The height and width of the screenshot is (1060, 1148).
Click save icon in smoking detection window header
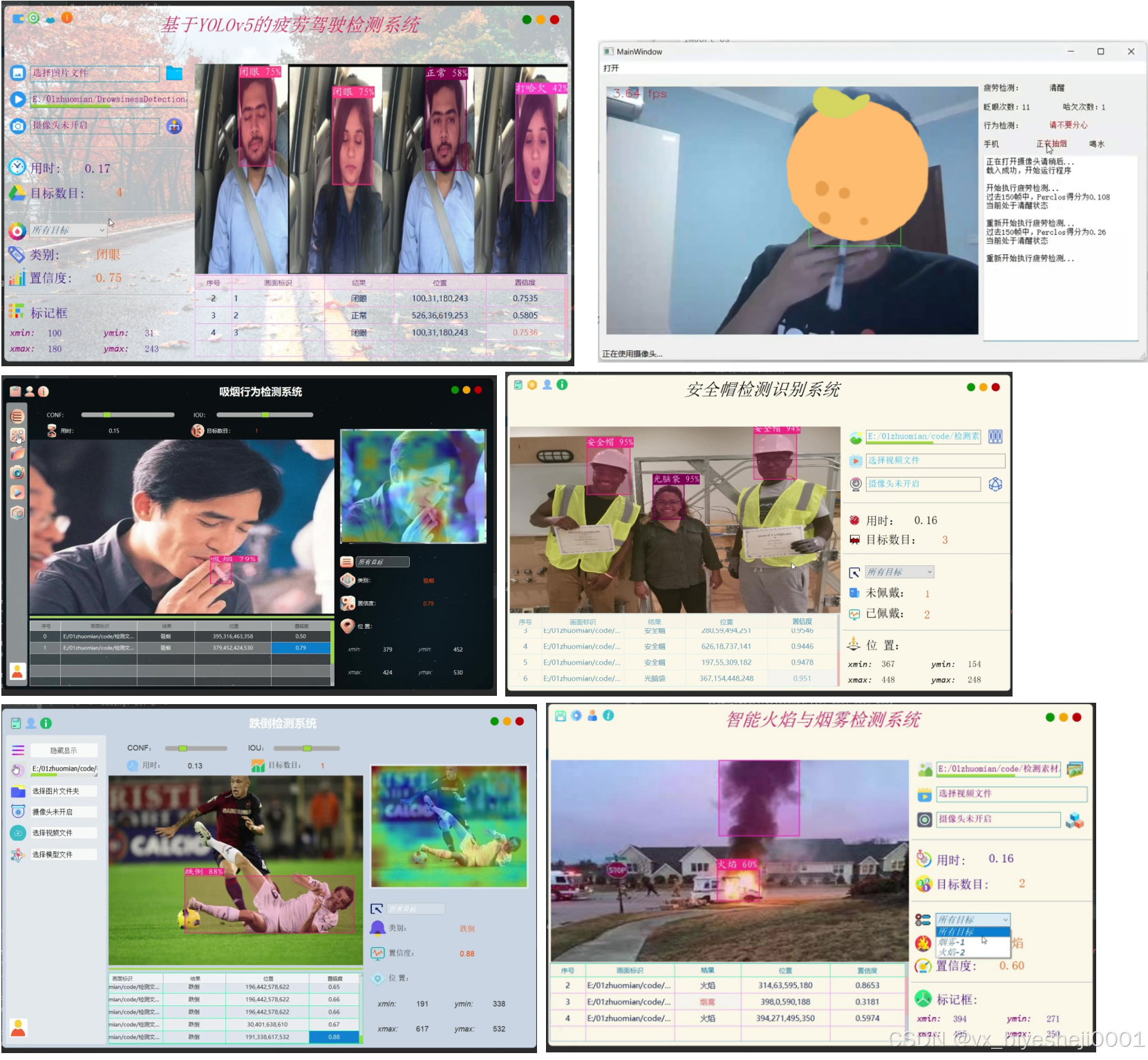tap(15, 391)
